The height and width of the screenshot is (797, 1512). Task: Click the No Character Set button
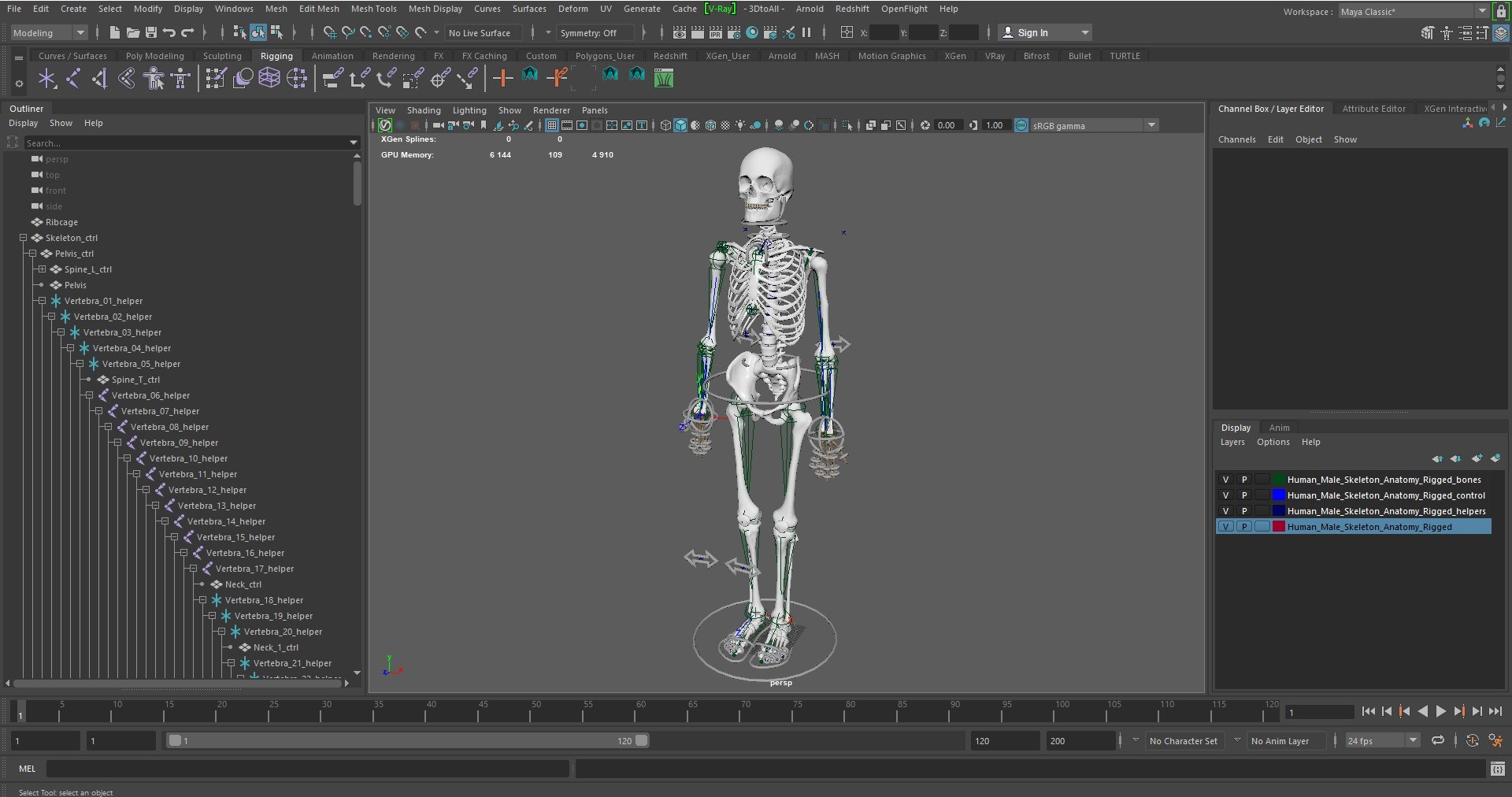(1183, 741)
